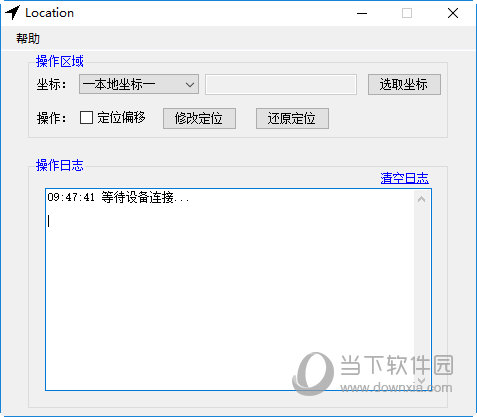477x417 pixels.
Task: Close the Location window
Action: pyautogui.click(x=453, y=13)
